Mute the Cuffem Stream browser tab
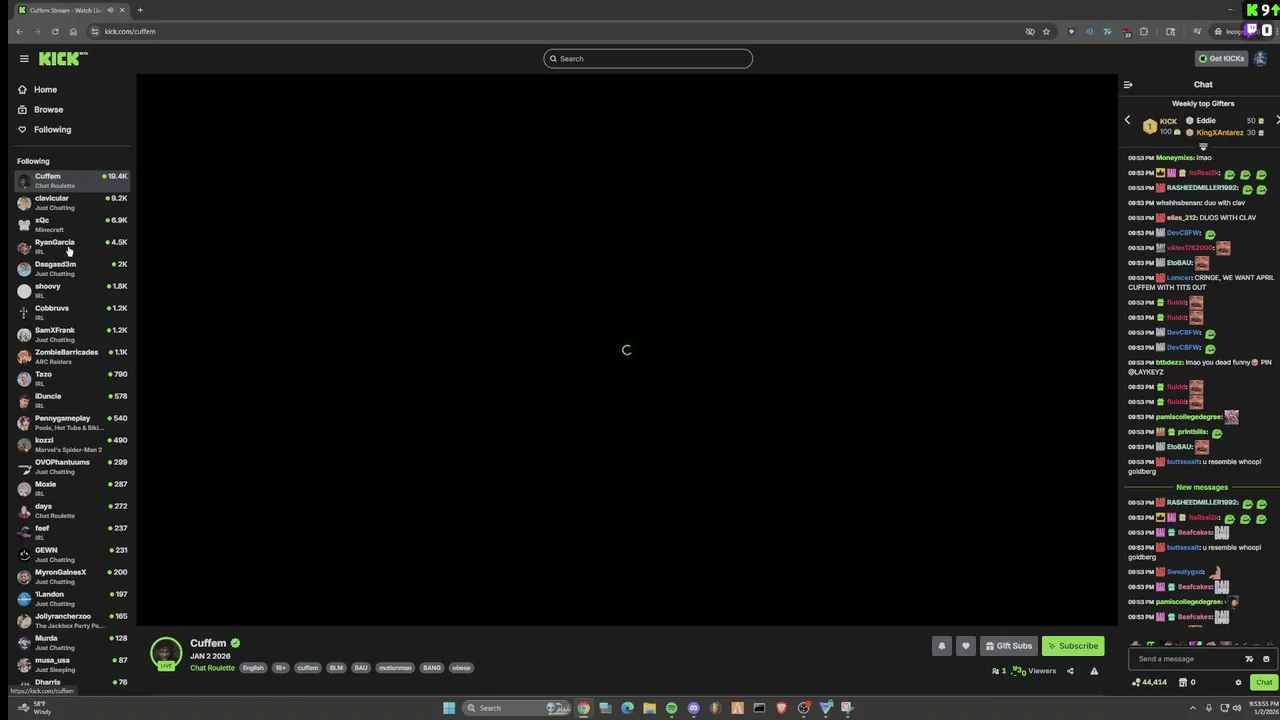1280x720 pixels. 110,10
